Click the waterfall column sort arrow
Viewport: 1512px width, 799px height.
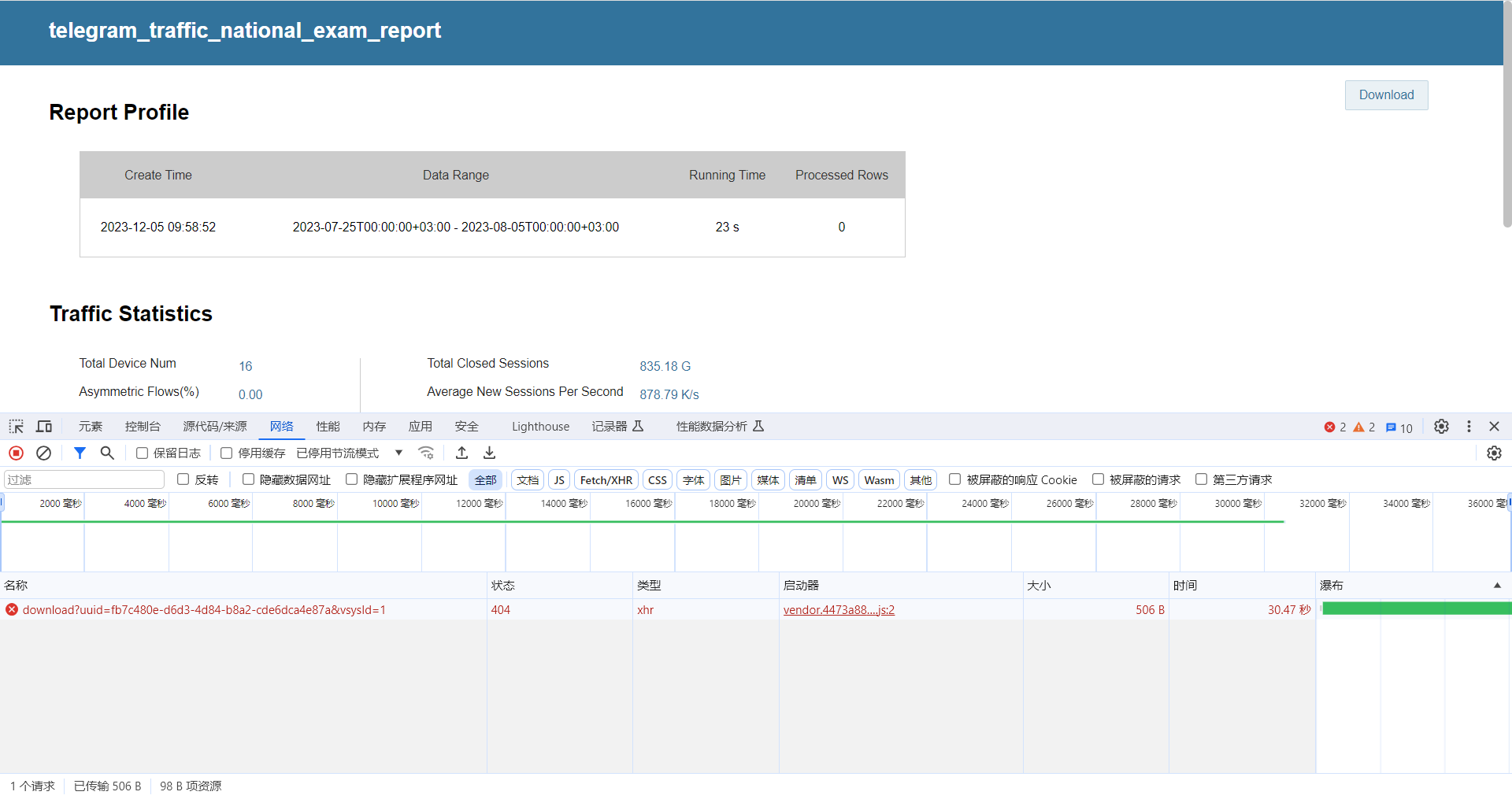(1497, 586)
